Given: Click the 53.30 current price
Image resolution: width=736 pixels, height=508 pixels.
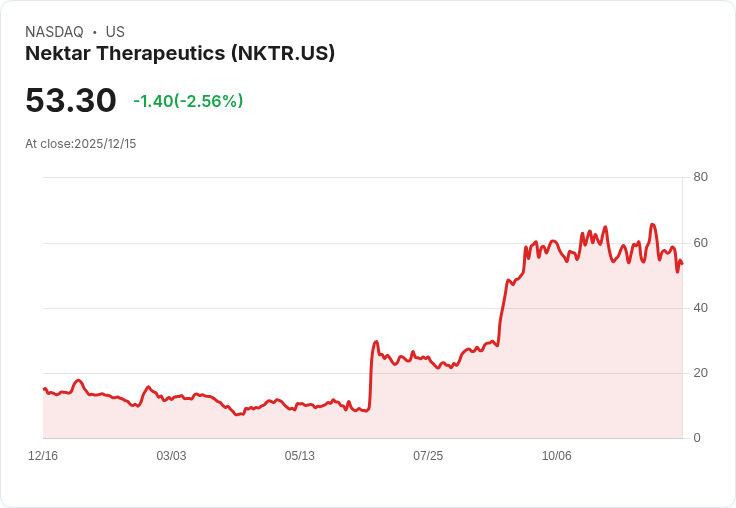Looking at the screenshot, I should [x=71, y=101].
